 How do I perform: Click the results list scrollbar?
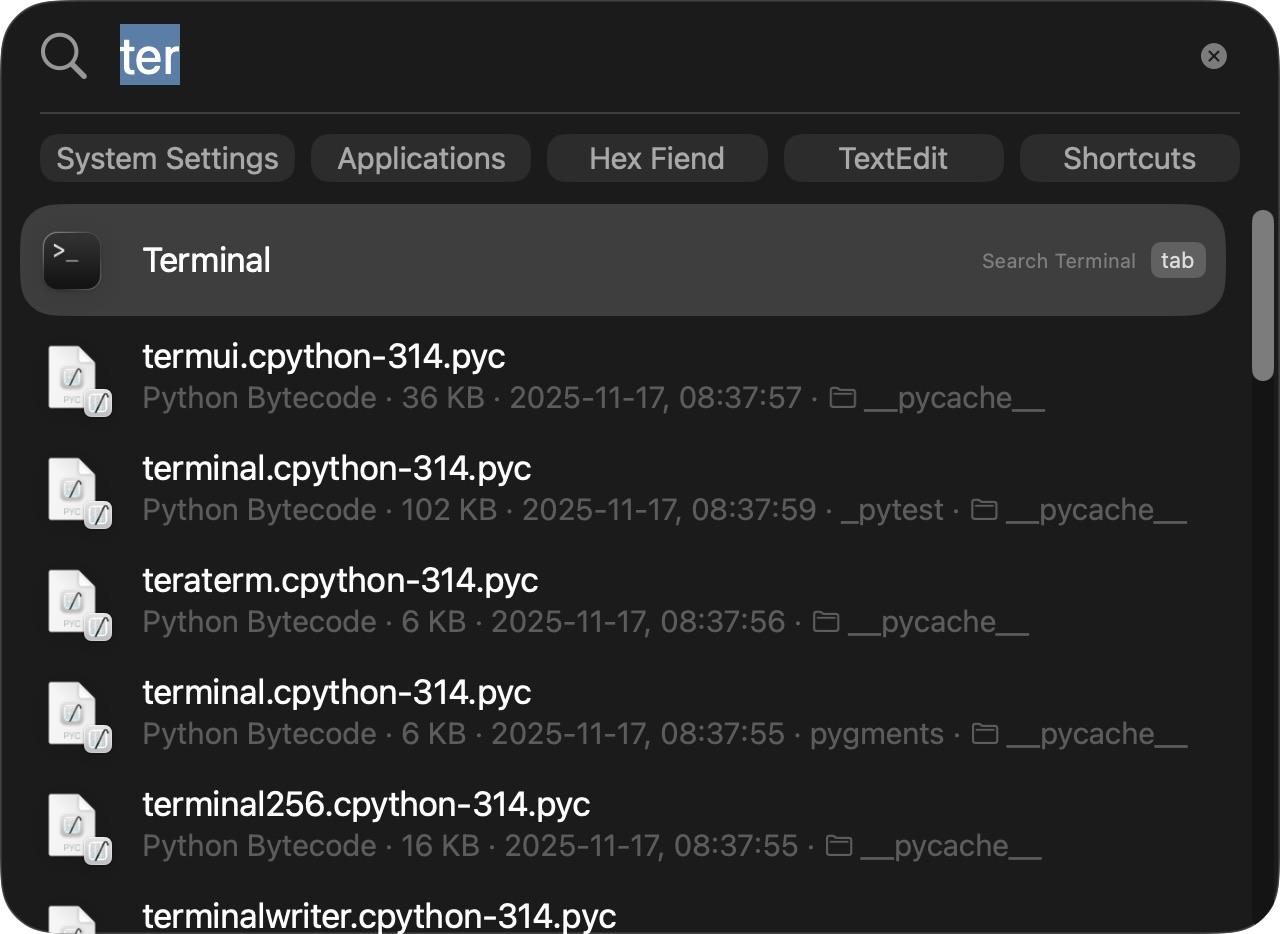[x=1263, y=295]
